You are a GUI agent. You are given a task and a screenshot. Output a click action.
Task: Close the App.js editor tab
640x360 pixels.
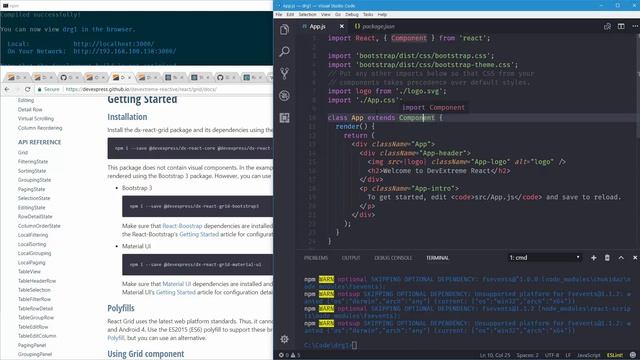[342, 27]
